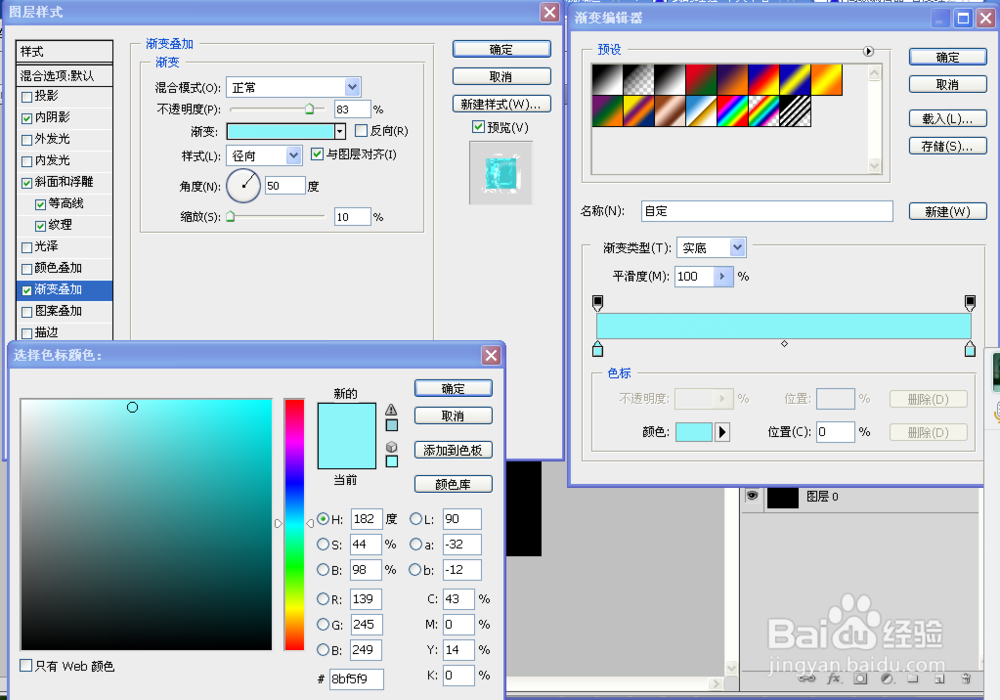Open the gradient 样式 (径向) dropdown

tap(263, 155)
